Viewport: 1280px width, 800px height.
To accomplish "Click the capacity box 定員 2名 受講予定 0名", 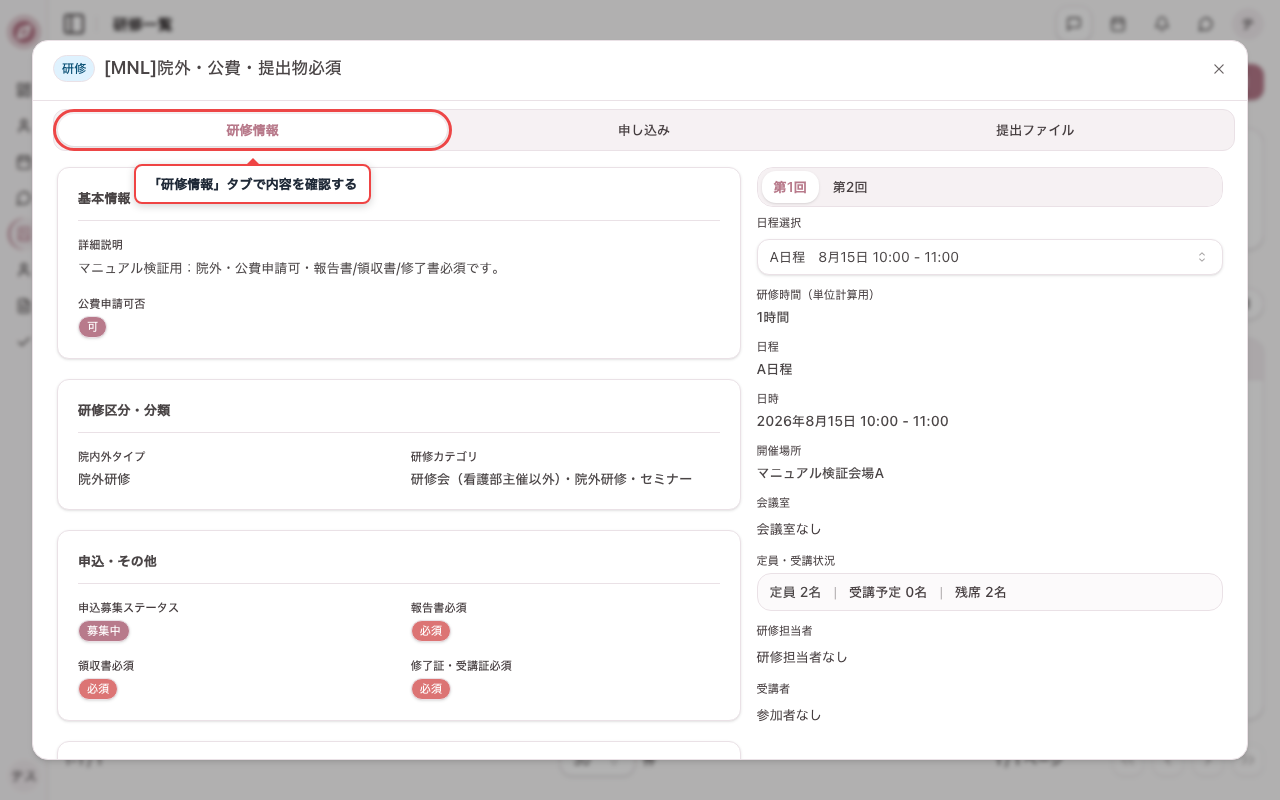I will click(x=989, y=592).
